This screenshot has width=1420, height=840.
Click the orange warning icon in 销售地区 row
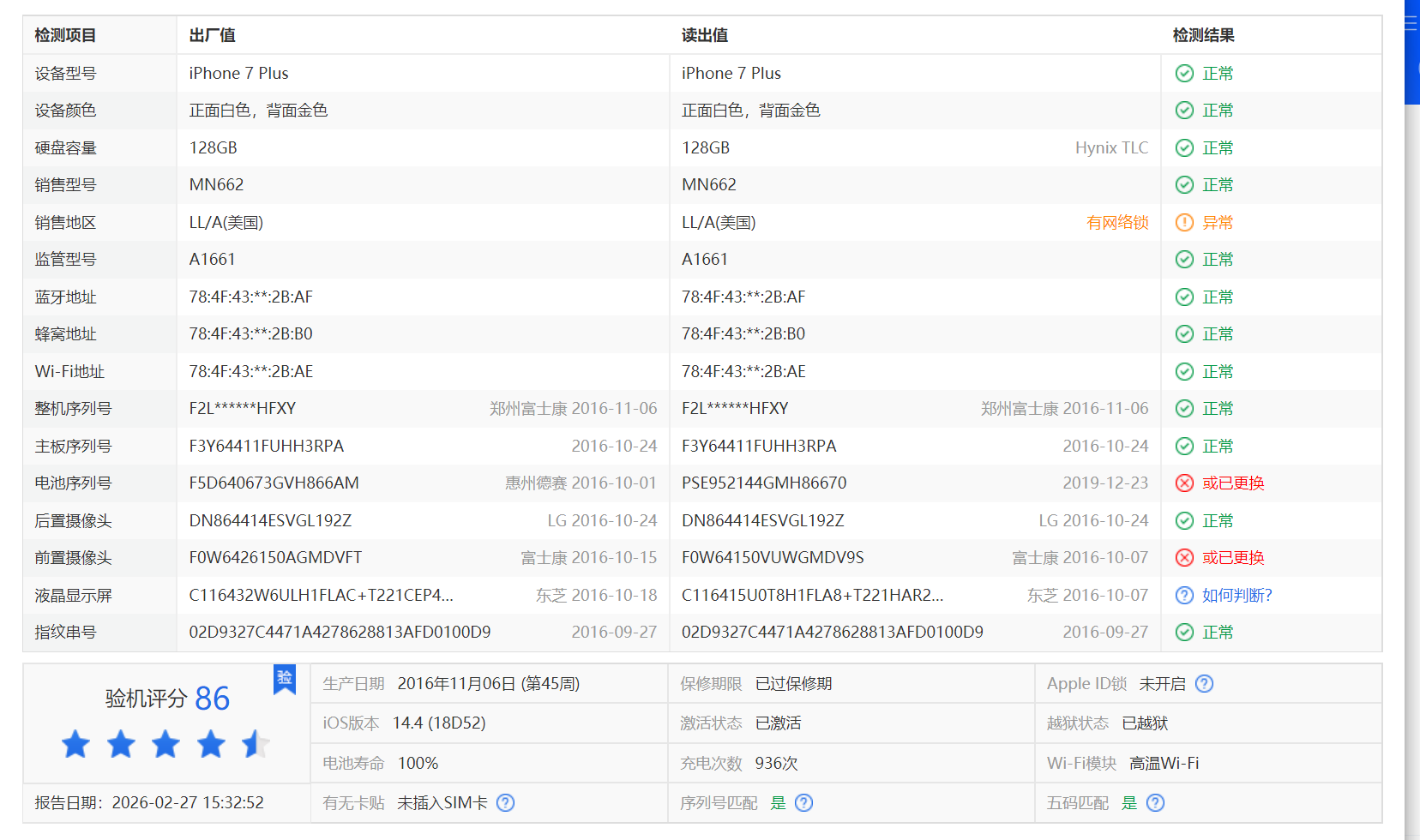tap(1184, 223)
